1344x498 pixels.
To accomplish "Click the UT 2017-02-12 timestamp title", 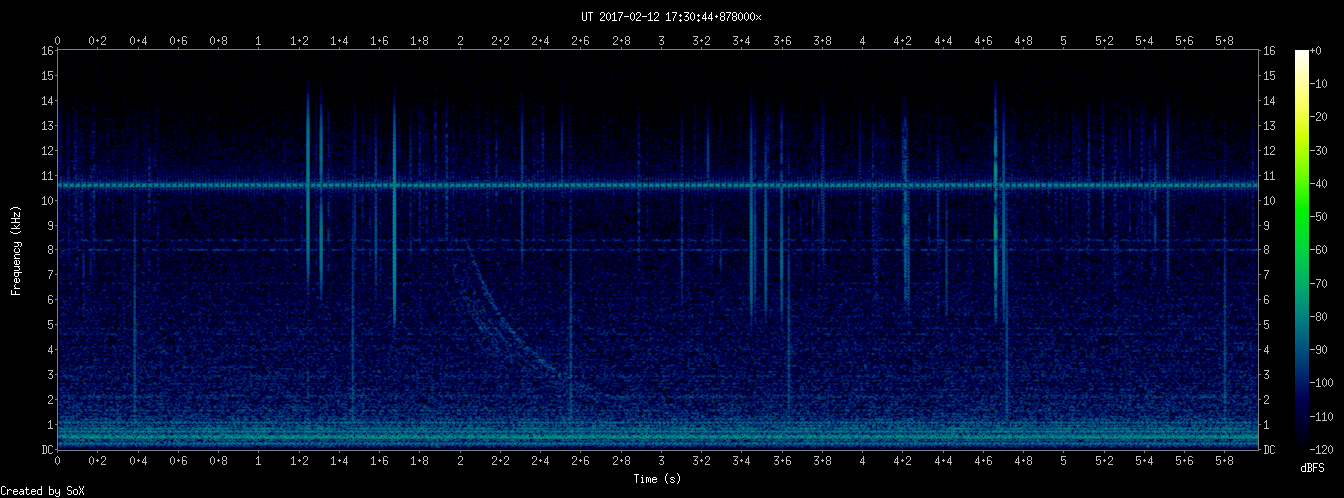I will coord(672,17).
